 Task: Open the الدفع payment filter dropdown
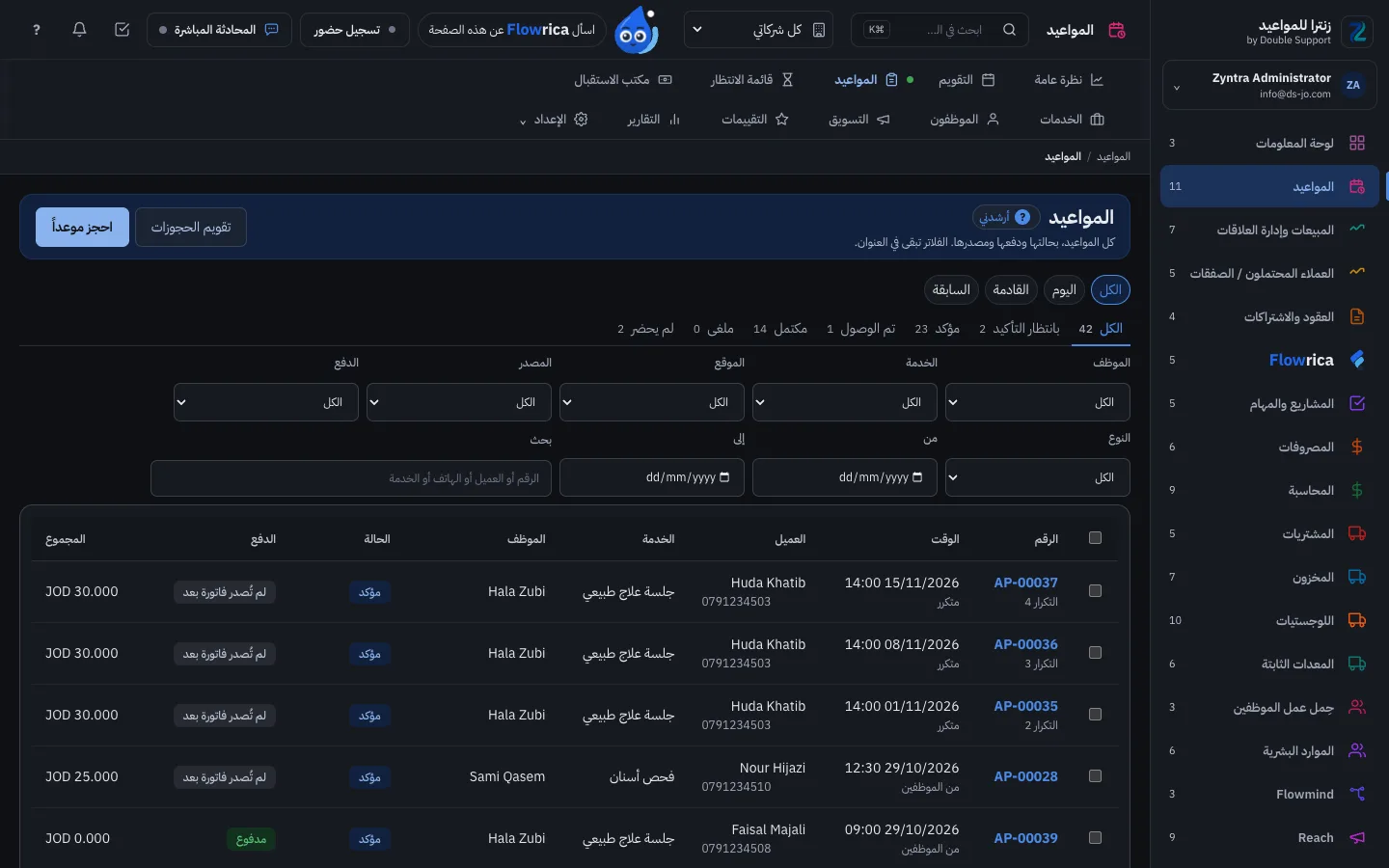pyautogui.click(x=266, y=402)
